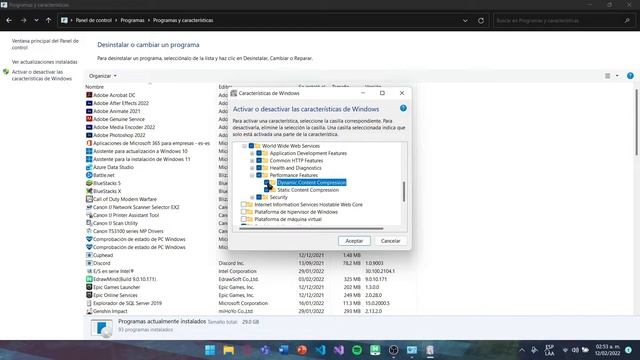Screen dimensions: 640x360
Task: Toggle Common HTTP Features checkbox
Action: coord(259,160)
